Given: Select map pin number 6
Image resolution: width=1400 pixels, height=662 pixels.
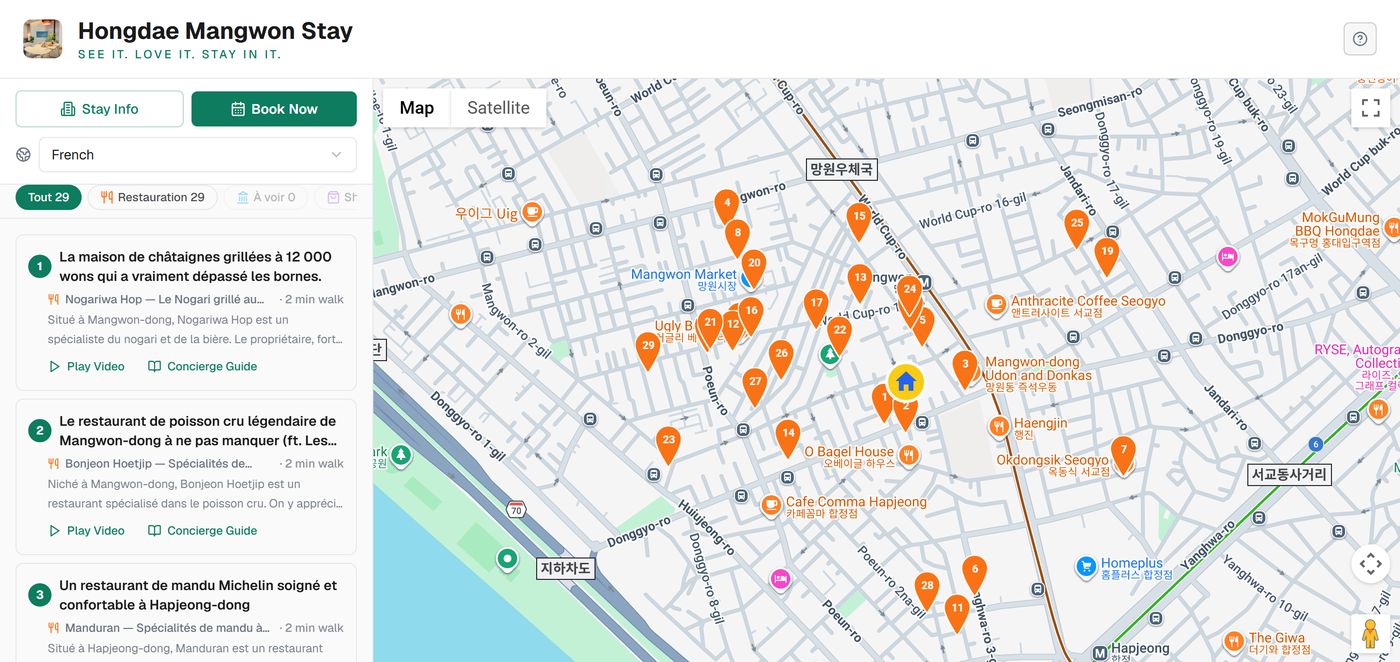Looking at the screenshot, I should [974, 574].
